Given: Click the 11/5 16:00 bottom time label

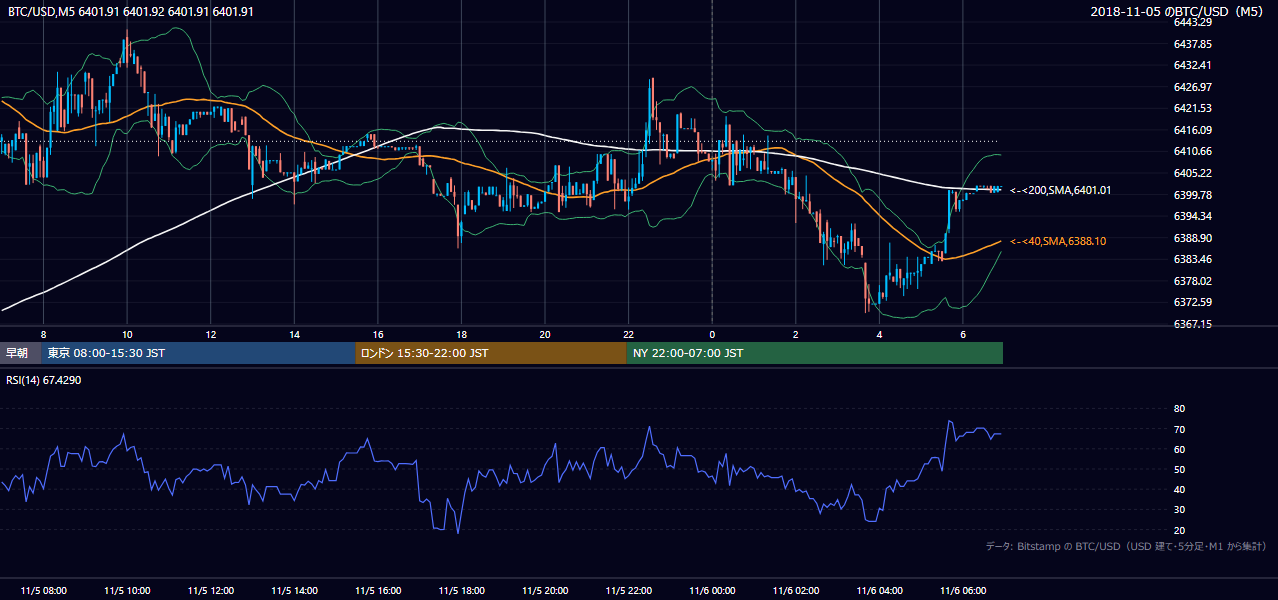Looking at the screenshot, I should point(378,590).
